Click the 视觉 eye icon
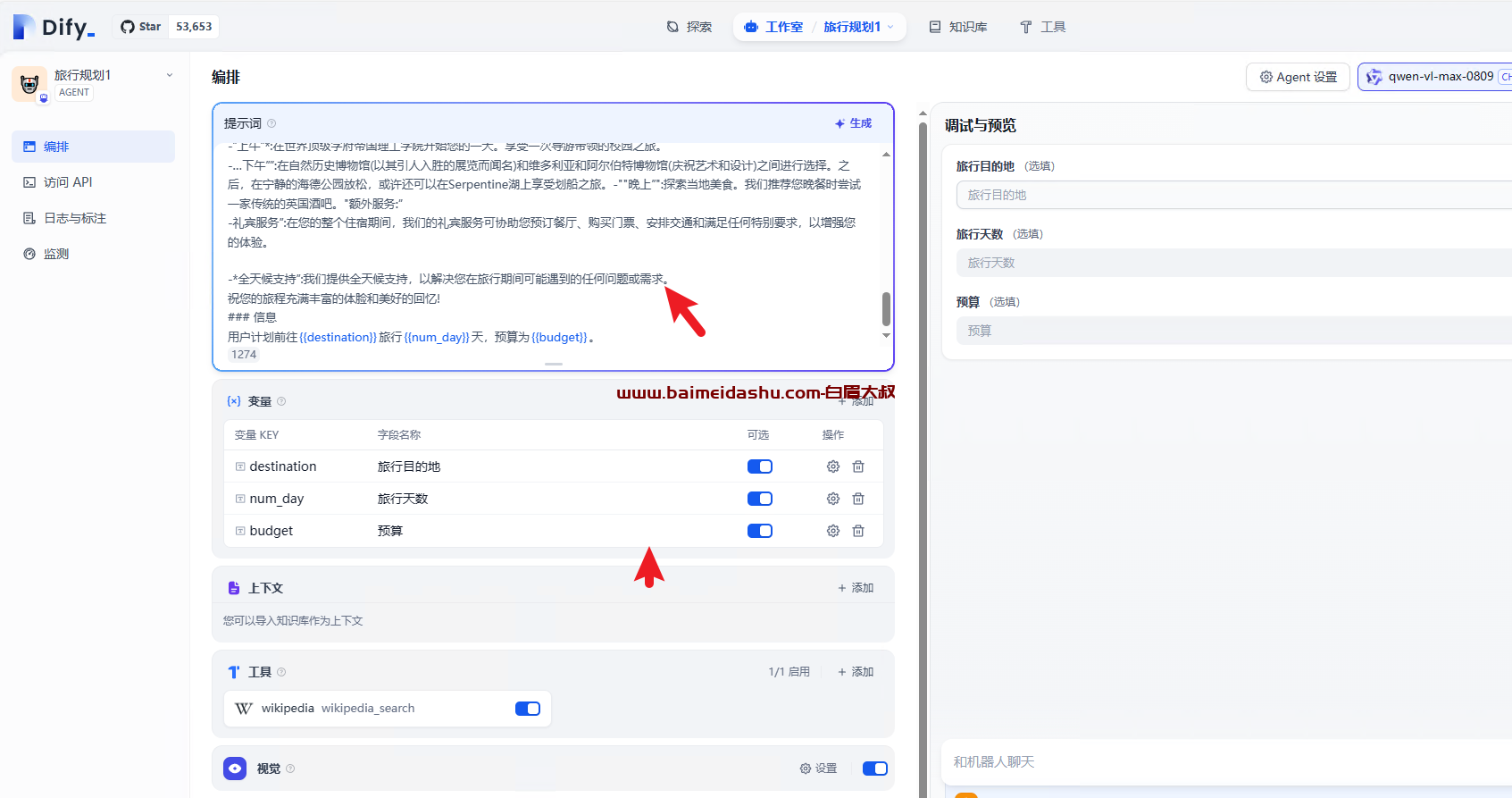Viewport: 1512px width, 798px height. point(235,769)
